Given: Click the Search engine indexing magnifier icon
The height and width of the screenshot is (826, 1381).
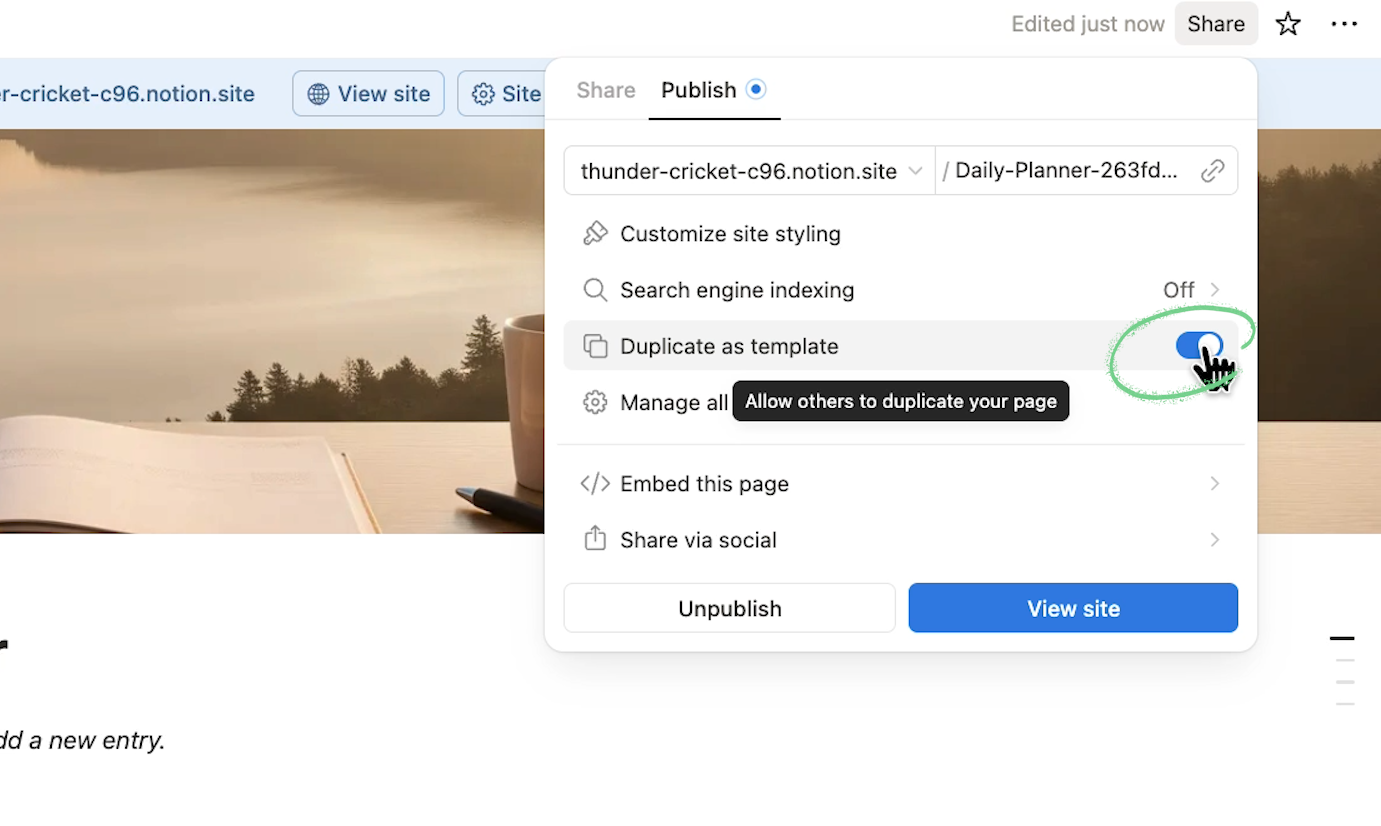Looking at the screenshot, I should pyautogui.click(x=595, y=290).
